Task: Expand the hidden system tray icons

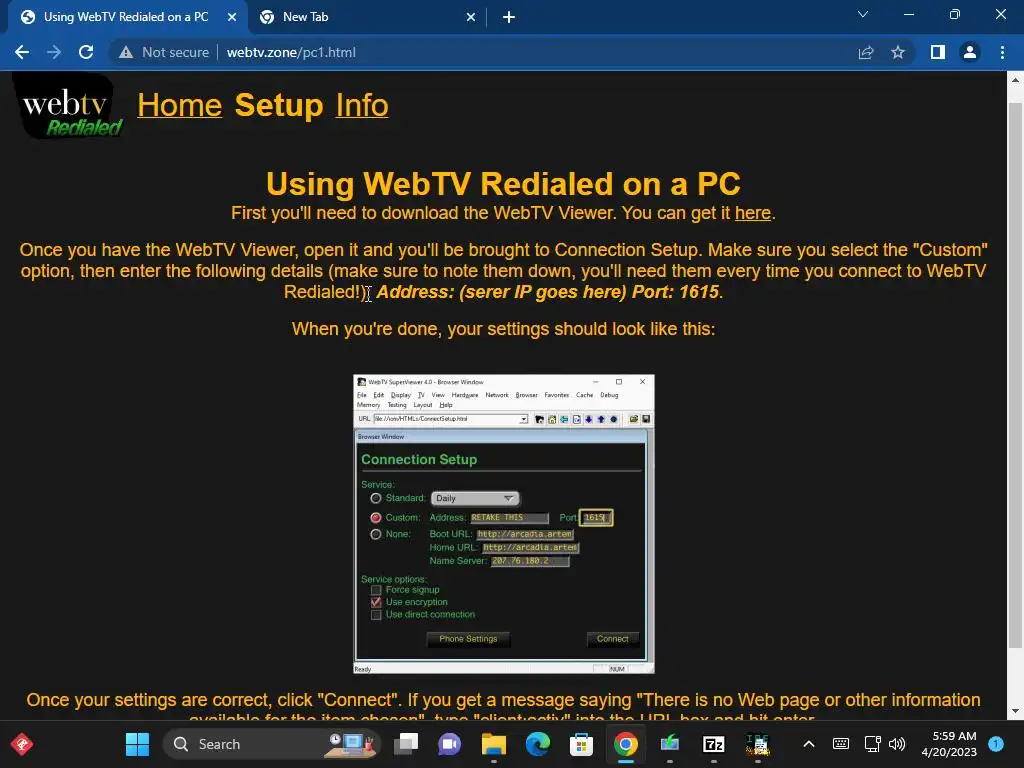Action: click(808, 744)
